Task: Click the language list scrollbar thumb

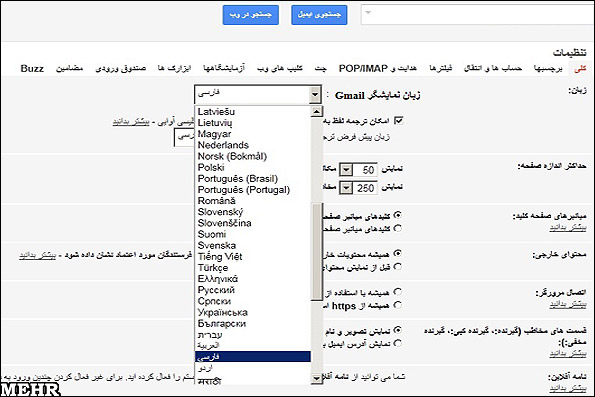Action: tap(316, 252)
